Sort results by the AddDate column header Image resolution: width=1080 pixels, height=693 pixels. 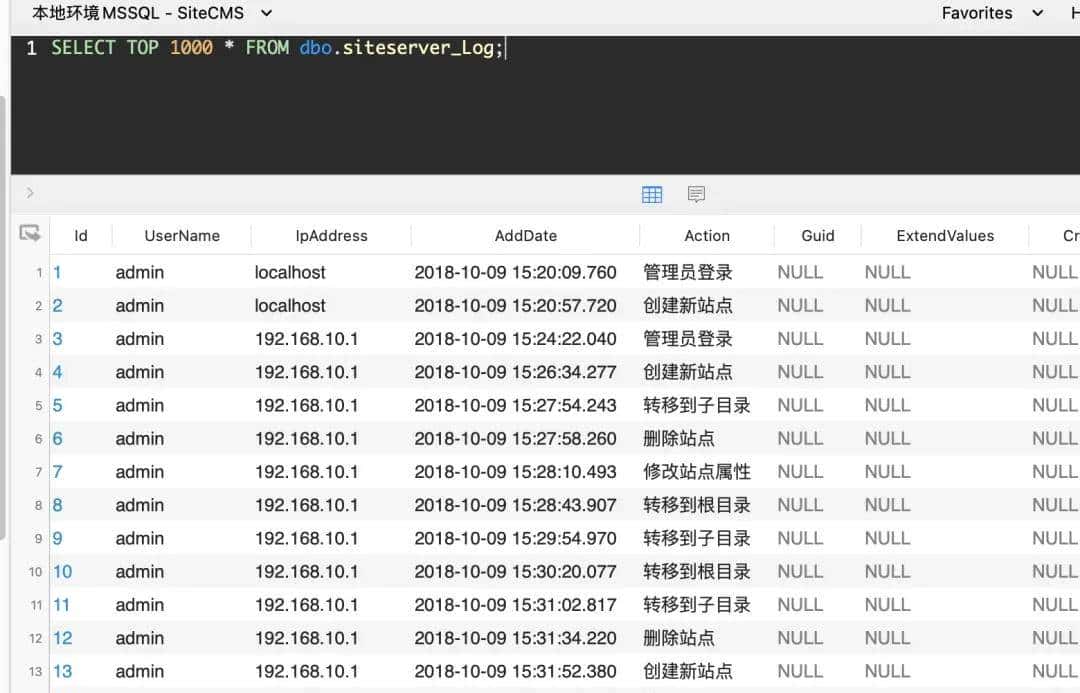pyautogui.click(x=525, y=235)
